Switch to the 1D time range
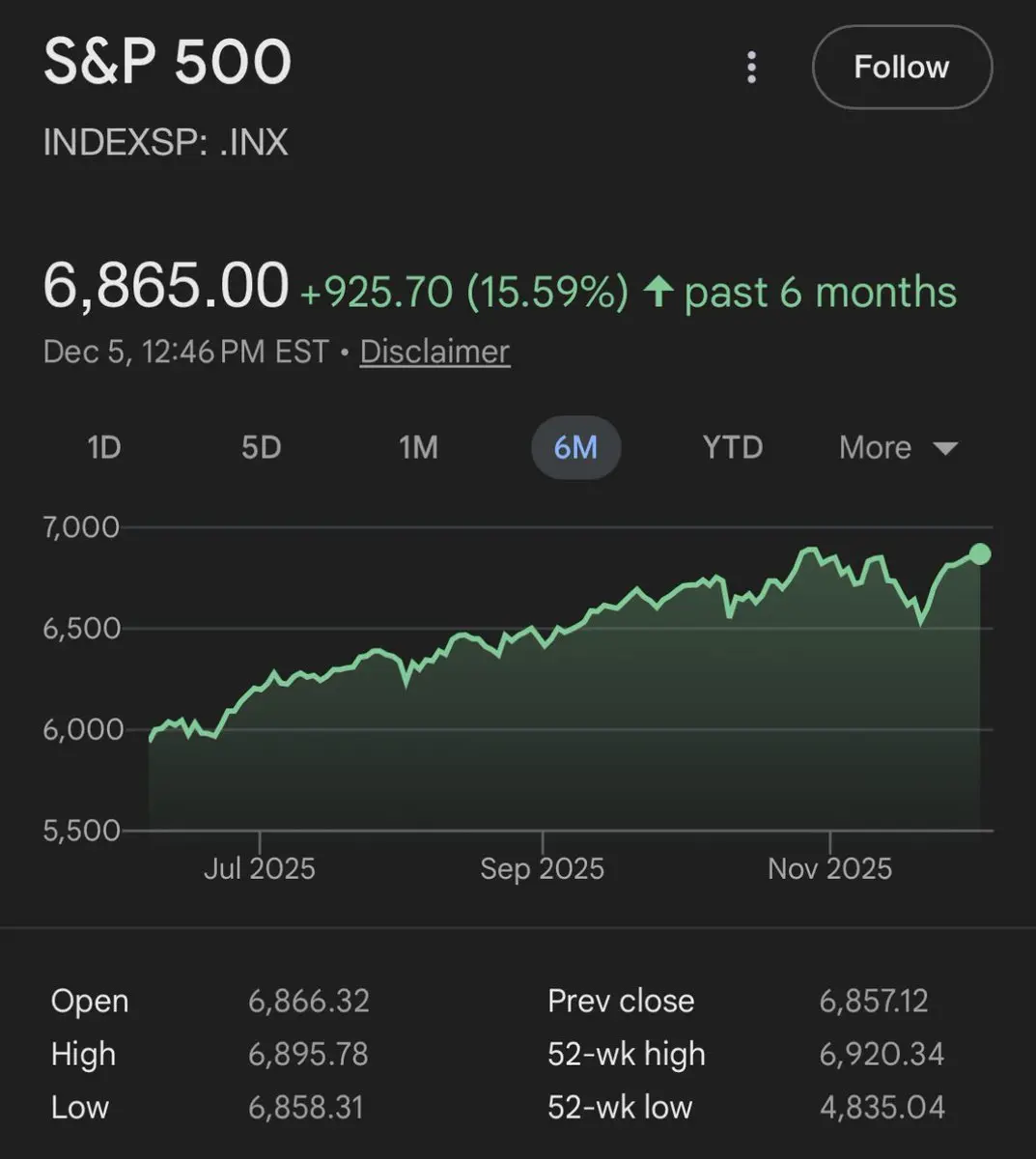 104,448
